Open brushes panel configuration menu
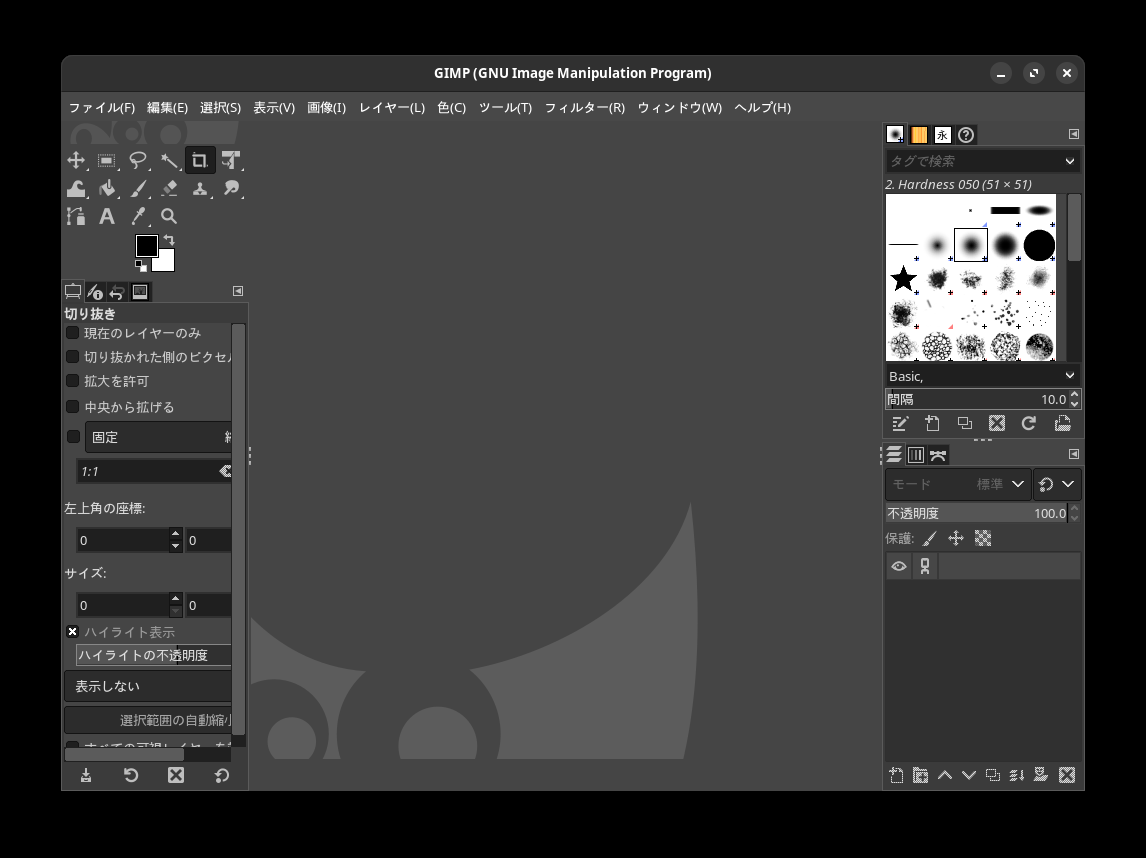Image resolution: width=1146 pixels, height=858 pixels. point(1074,134)
